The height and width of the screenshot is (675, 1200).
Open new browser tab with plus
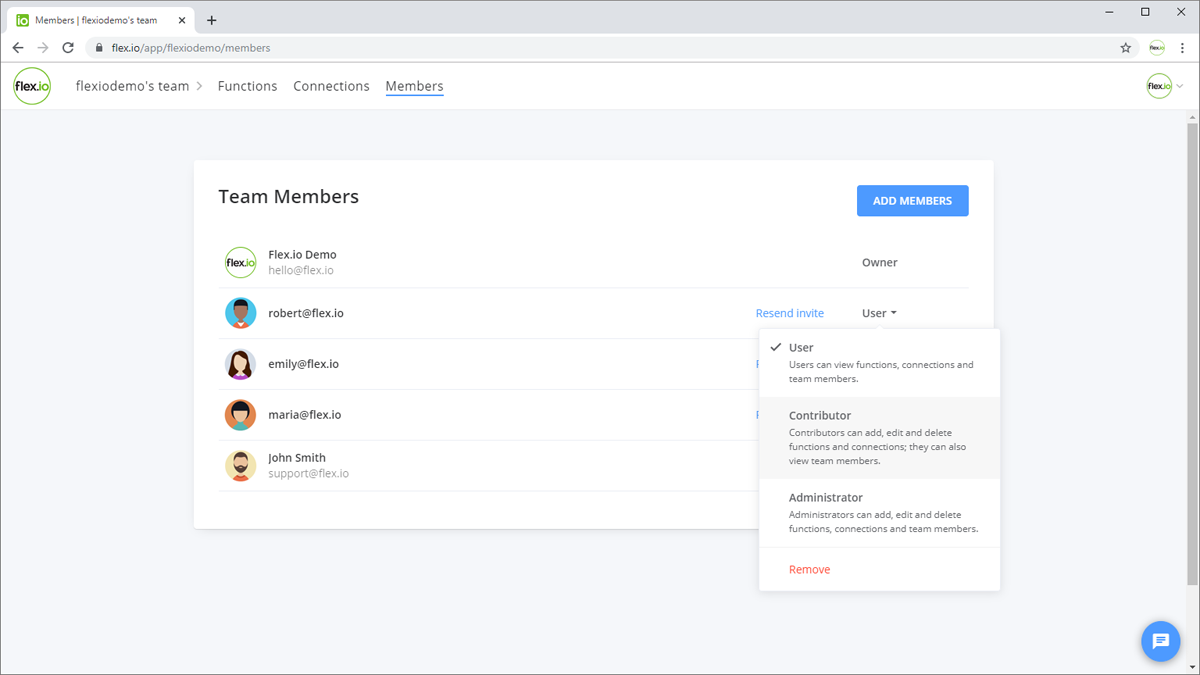point(211,20)
